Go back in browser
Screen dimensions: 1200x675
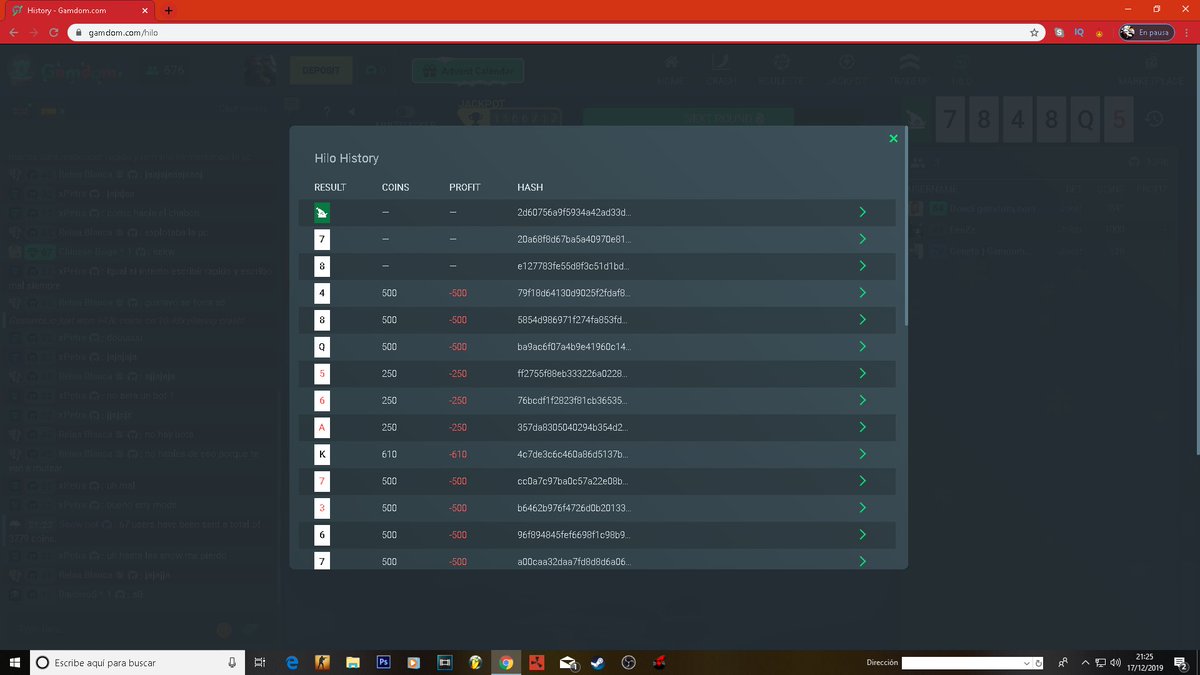point(14,32)
